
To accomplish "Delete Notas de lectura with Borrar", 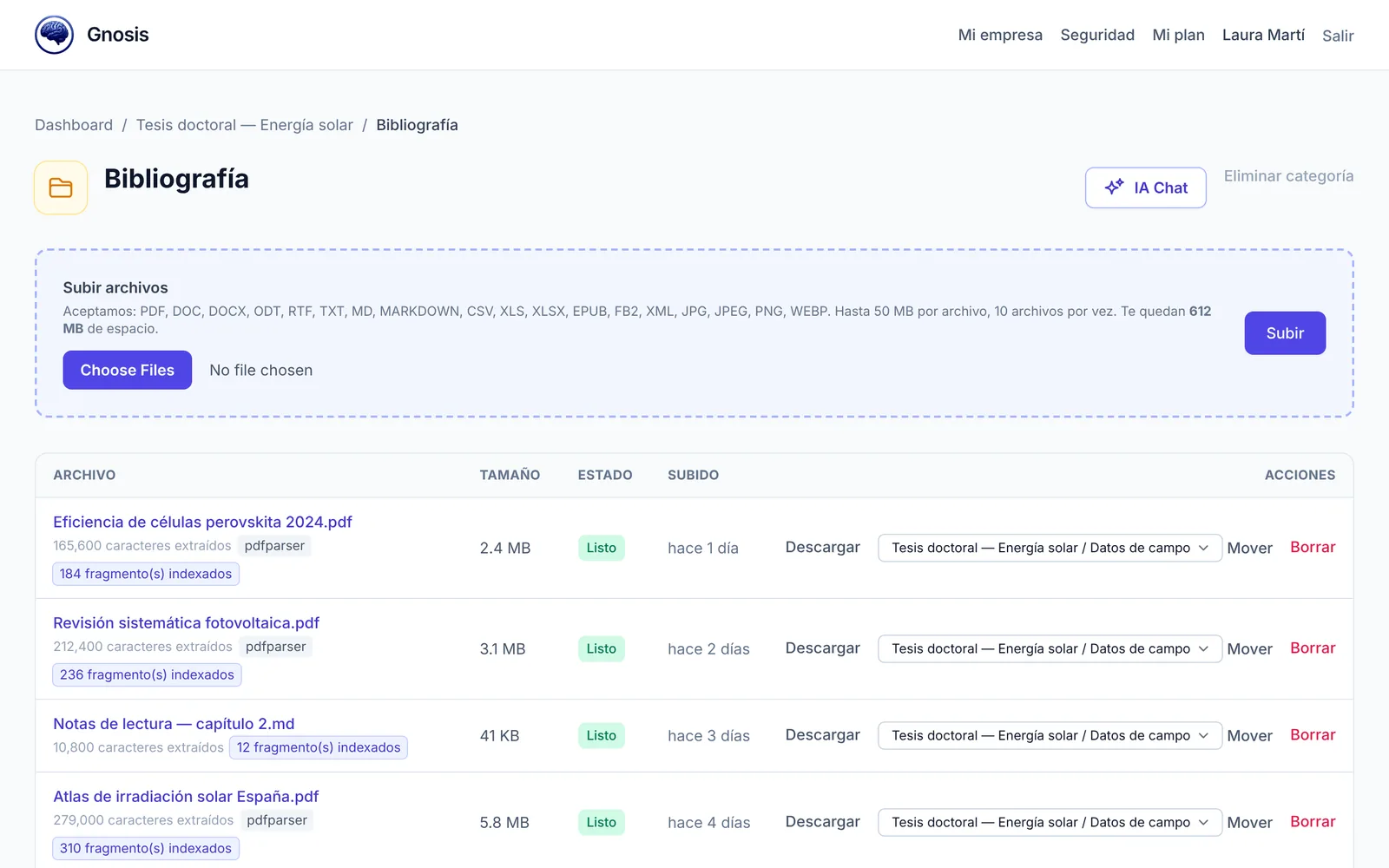I will pyautogui.click(x=1313, y=734).
